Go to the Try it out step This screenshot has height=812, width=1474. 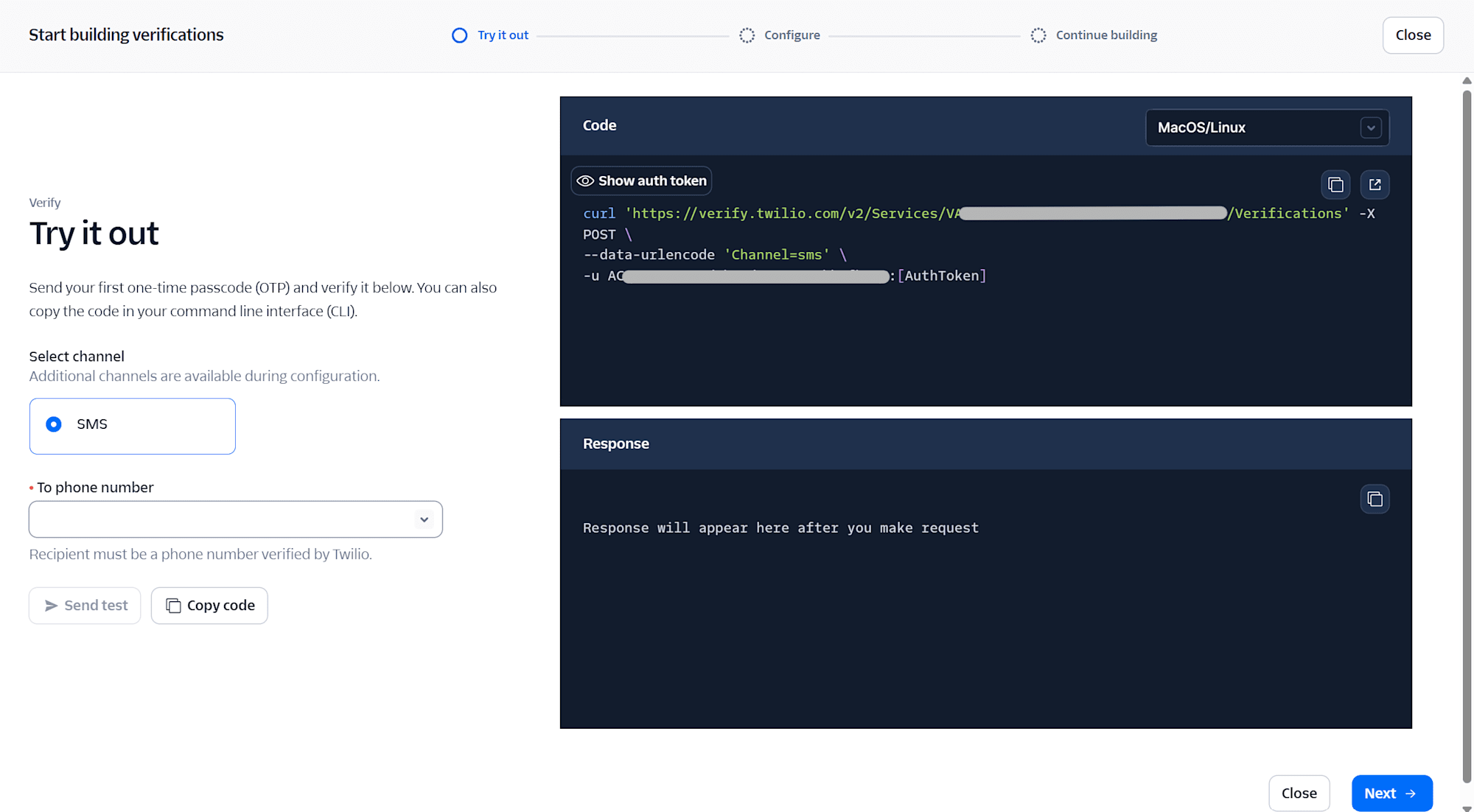pyautogui.click(x=503, y=35)
